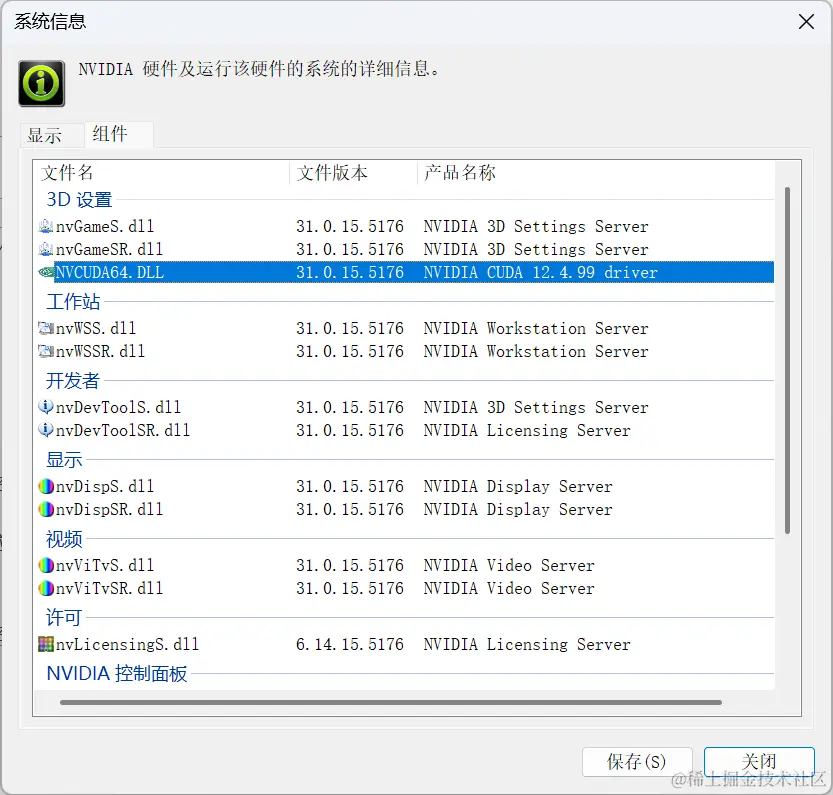Select the nvDispSR.dll file name
The width and height of the screenshot is (833, 795).
109,509
